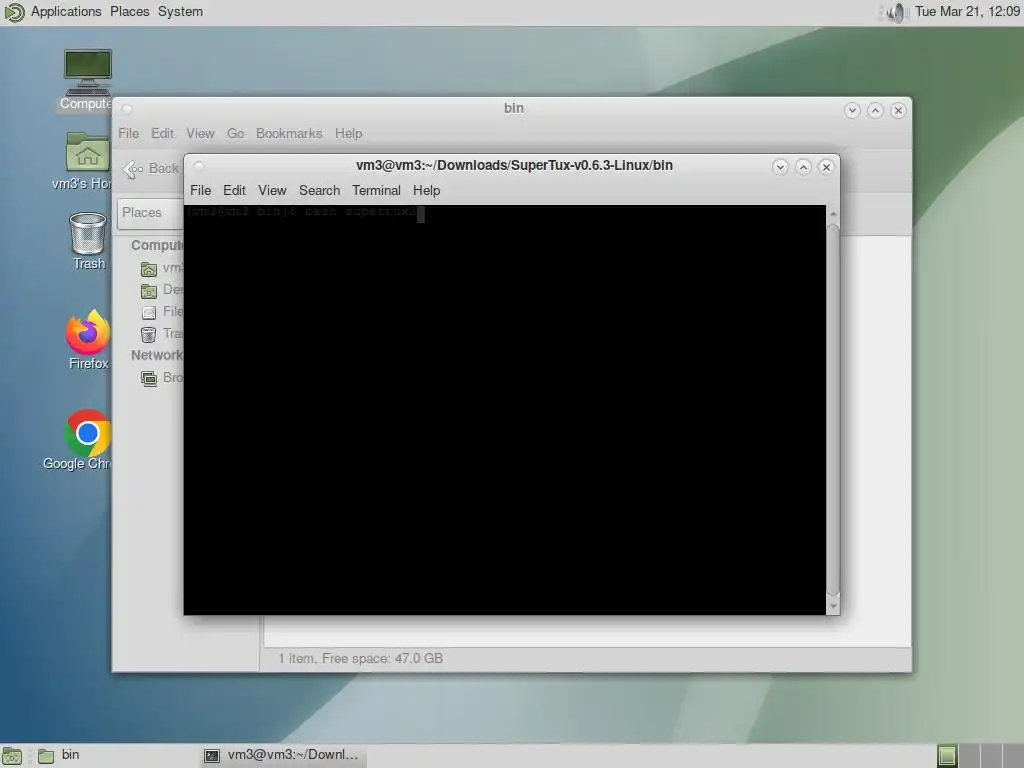Screen dimensions: 1024x768
Task: Open the terminal Search menu
Action: pyautogui.click(x=319, y=191)
